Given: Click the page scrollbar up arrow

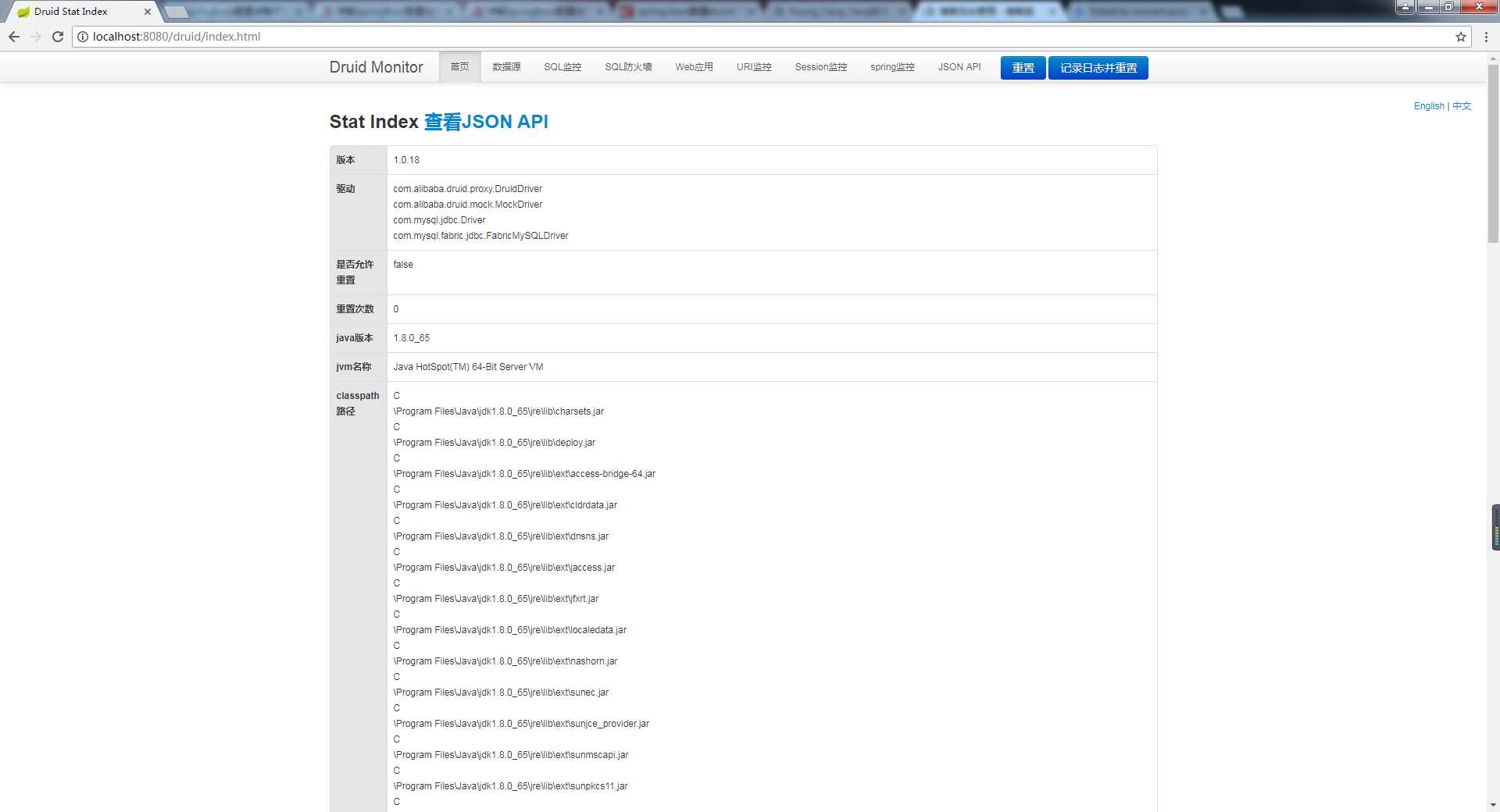Looking at the screenshot, I should click(x=1493, y=58).
